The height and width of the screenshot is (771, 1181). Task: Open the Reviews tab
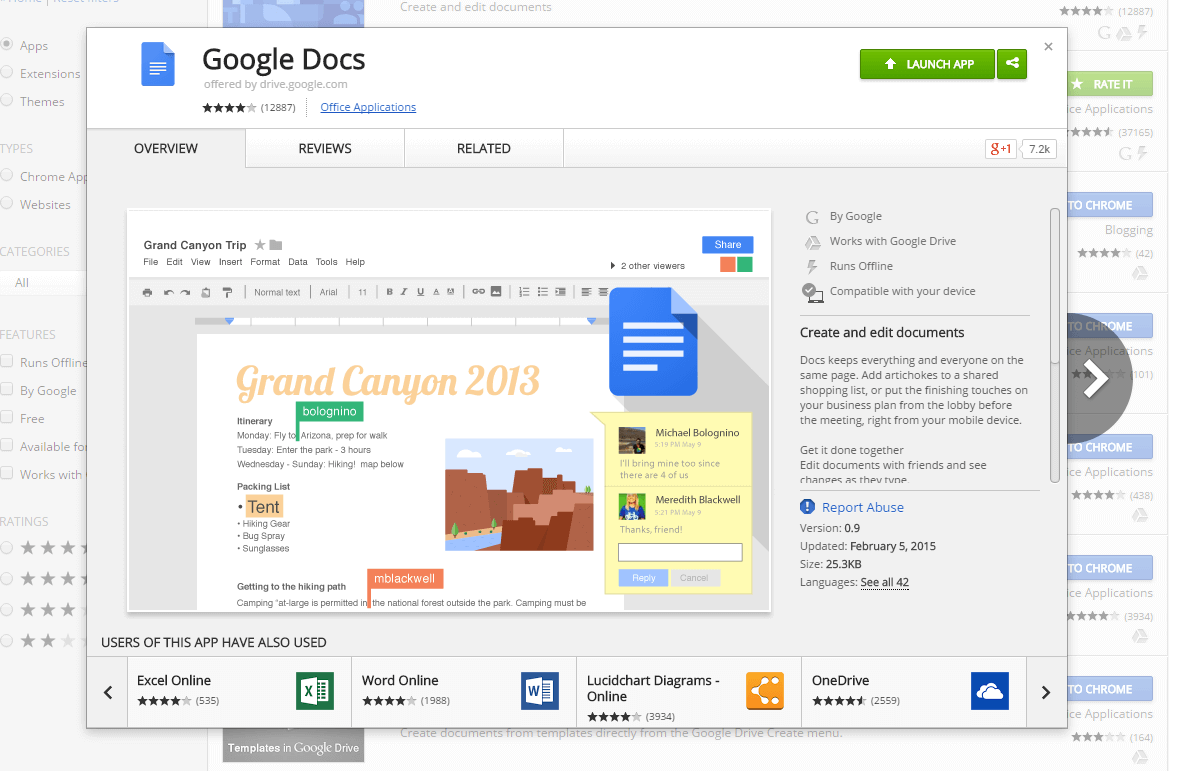pos(325,148)
